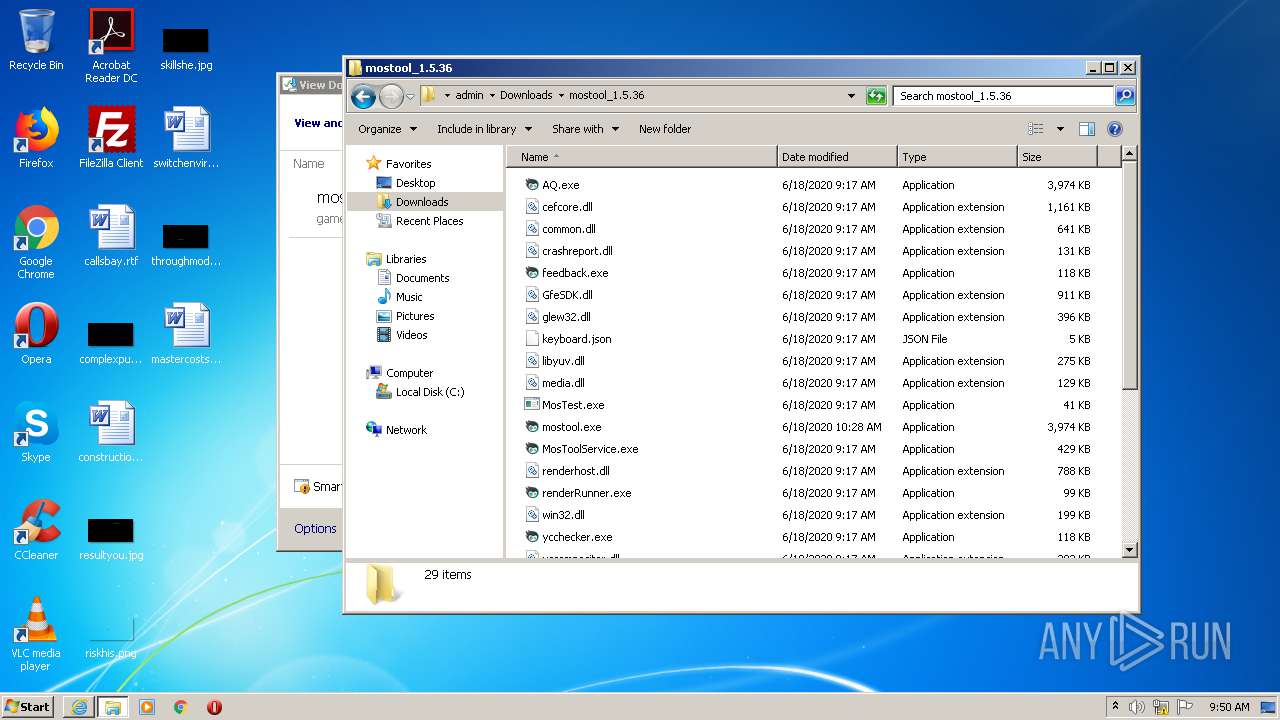Open the Explorer help question mark icon
This screenshot has height=720, width=1280.
[1115, 129]
